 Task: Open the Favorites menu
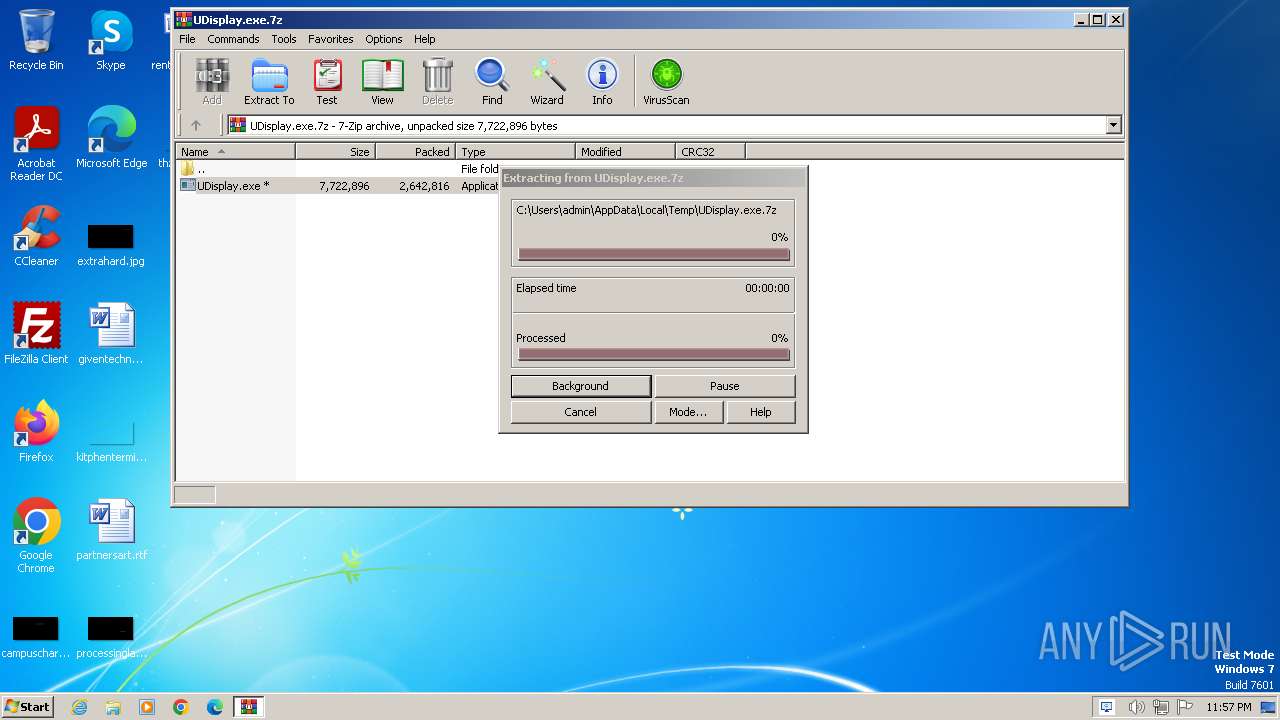coord(331,39)
